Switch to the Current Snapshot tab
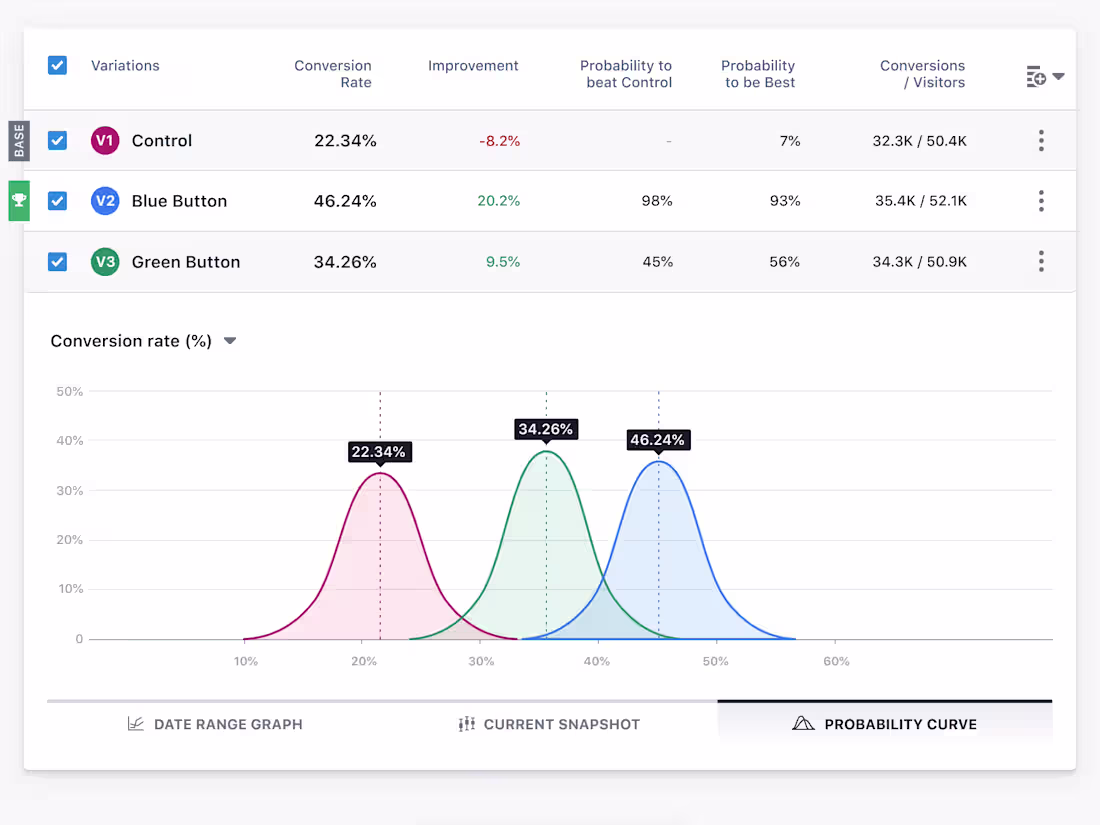This screenshot has height=825, width=1100. point(549,723)
